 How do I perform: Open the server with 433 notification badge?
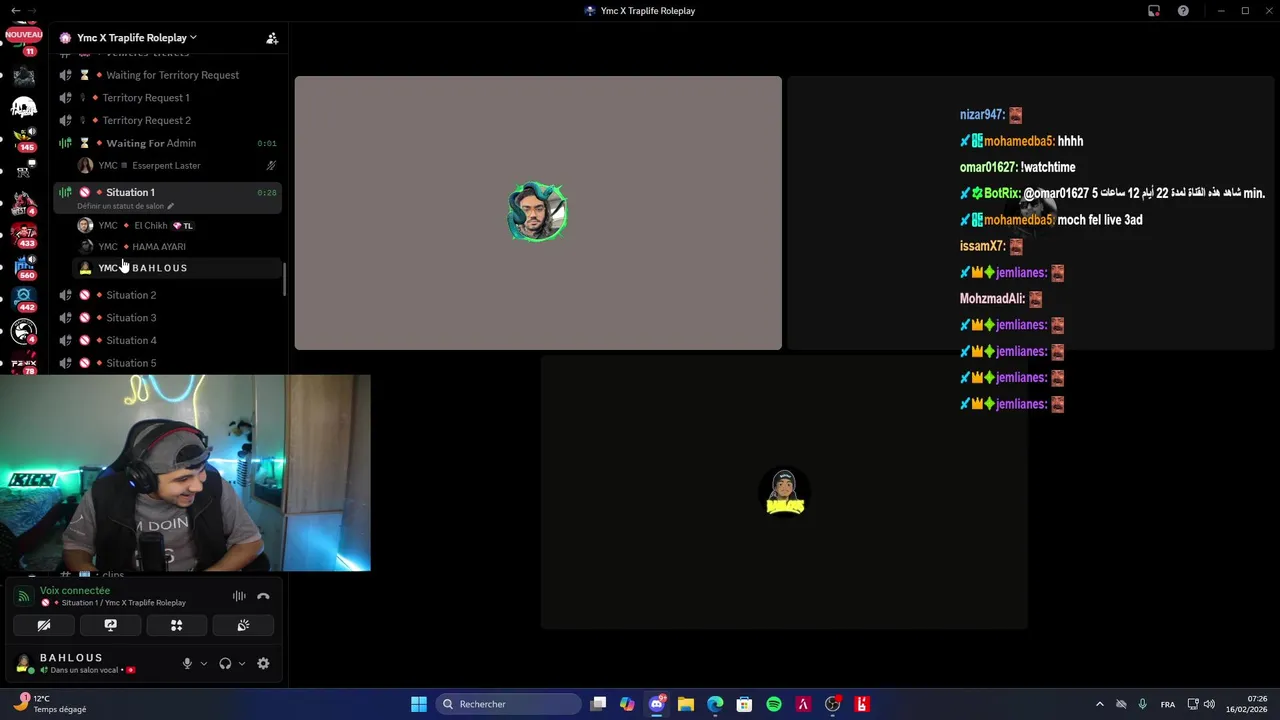click(x=25, y=234)
